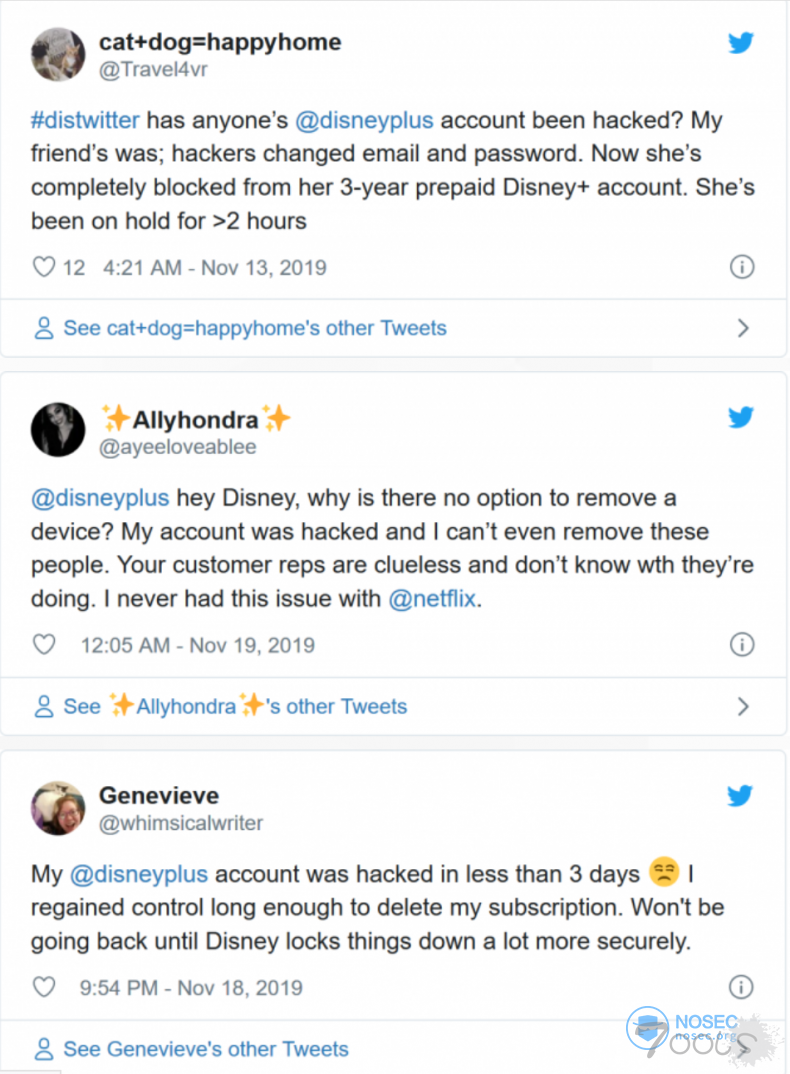This screenshot has width=790, height=1074.
Task: Click the Twitter bird icon on cat+dog=happyhome's tweet
Action: pyautogui.click(x=740, y=41)
